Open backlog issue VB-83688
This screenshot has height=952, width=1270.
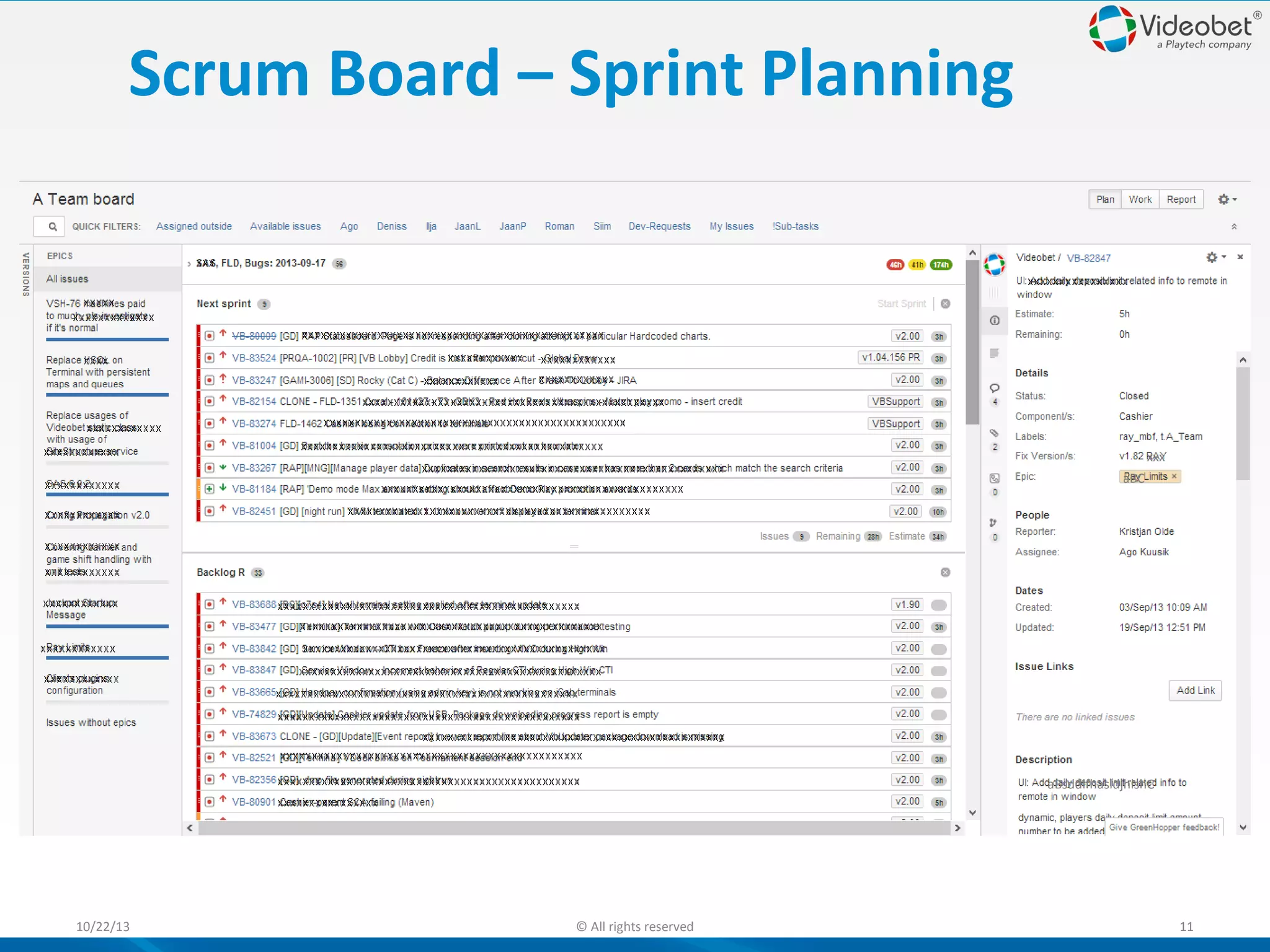pyautogui.click(x=254, y=604)
